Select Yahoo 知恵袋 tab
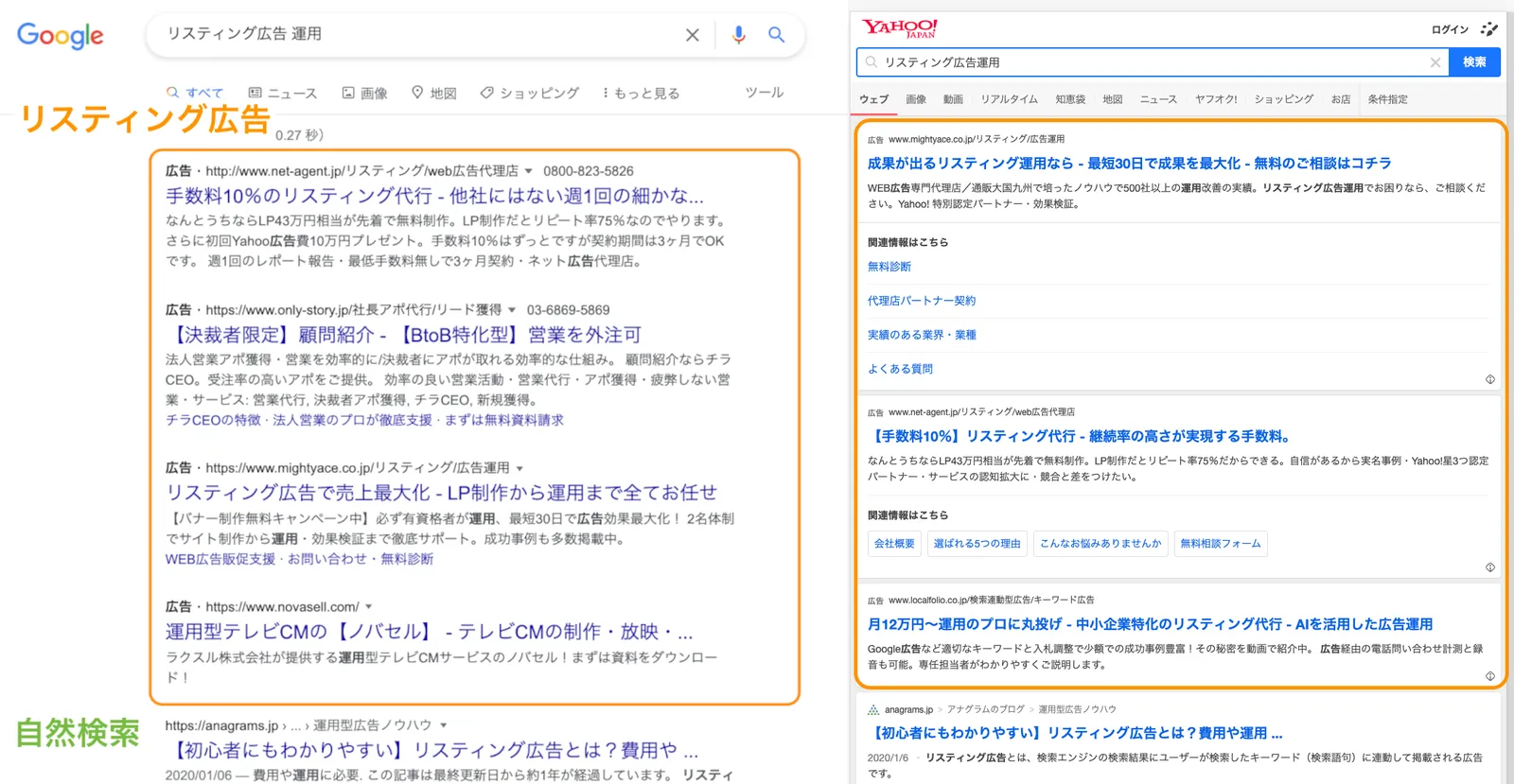This screenshot has height=784, width=1514. point(1070,99)
